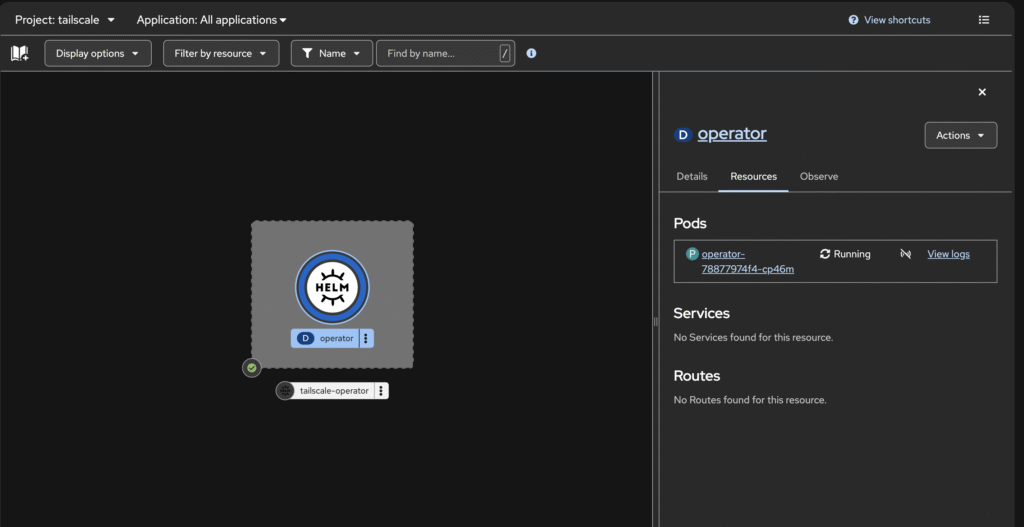Click the Pods section heading

(x=690, y=223)
